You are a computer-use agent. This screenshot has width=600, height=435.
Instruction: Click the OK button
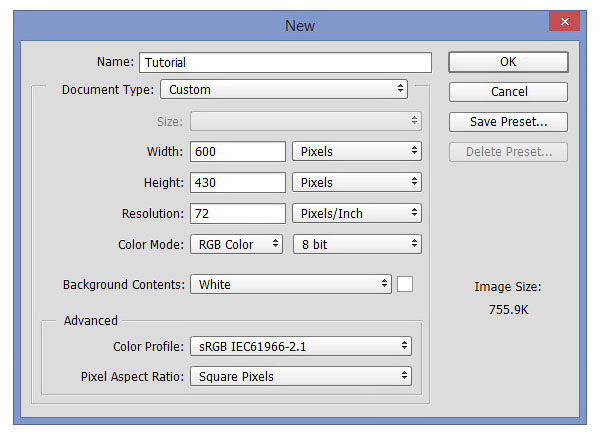click(x=508, y=62)
